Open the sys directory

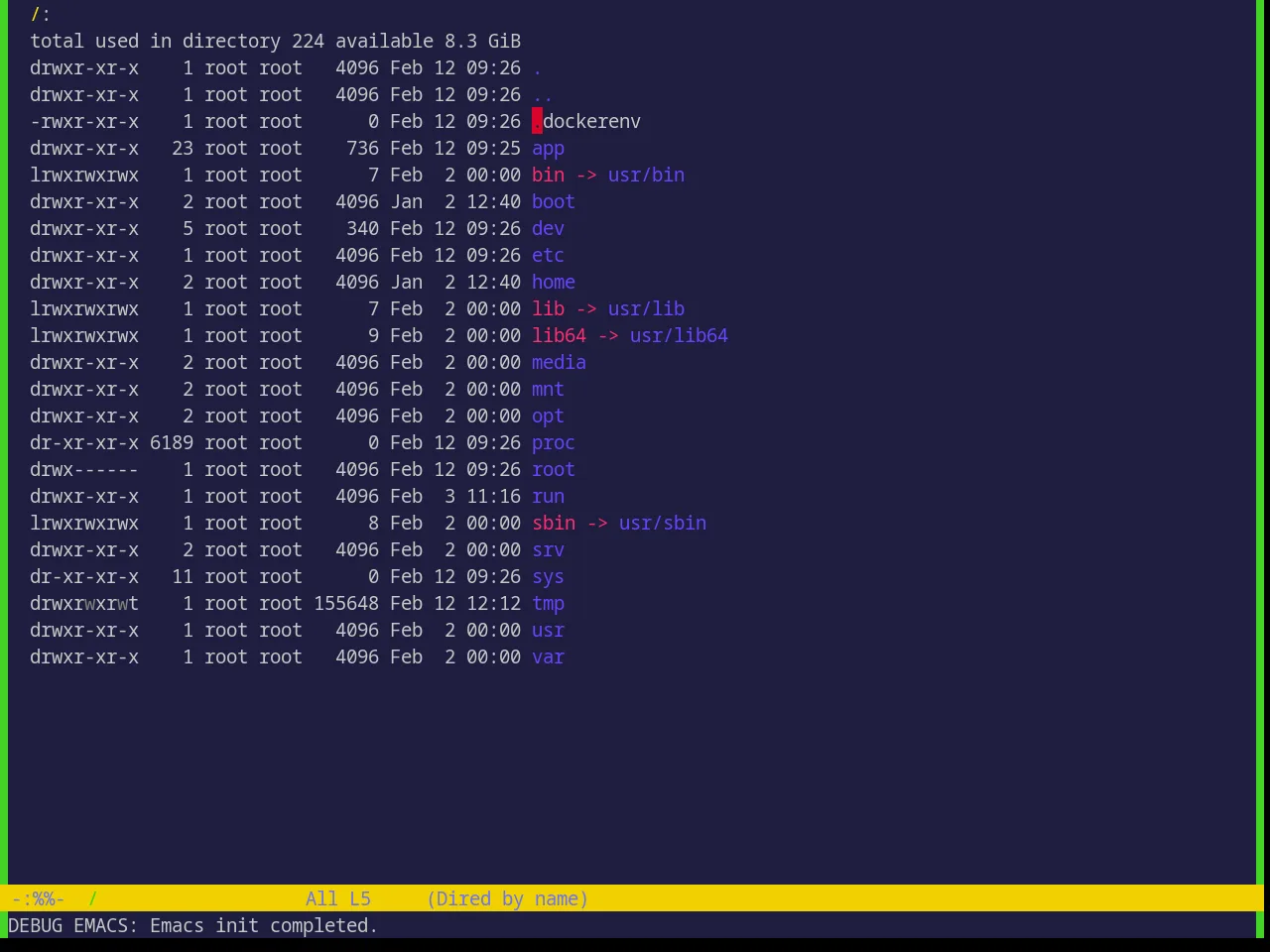[x=548, y=577]
